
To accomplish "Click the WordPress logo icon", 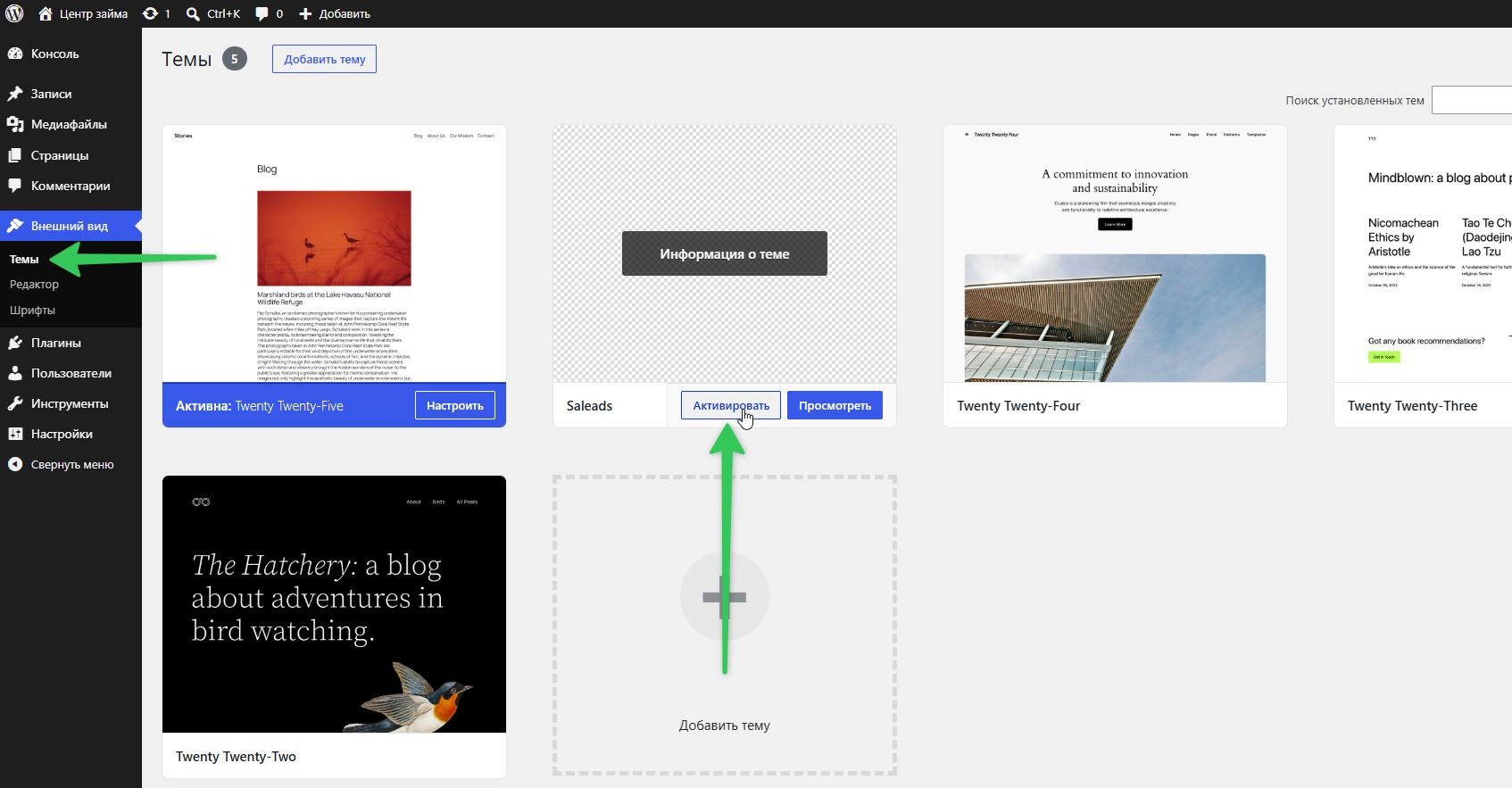I will pos(14,13).
